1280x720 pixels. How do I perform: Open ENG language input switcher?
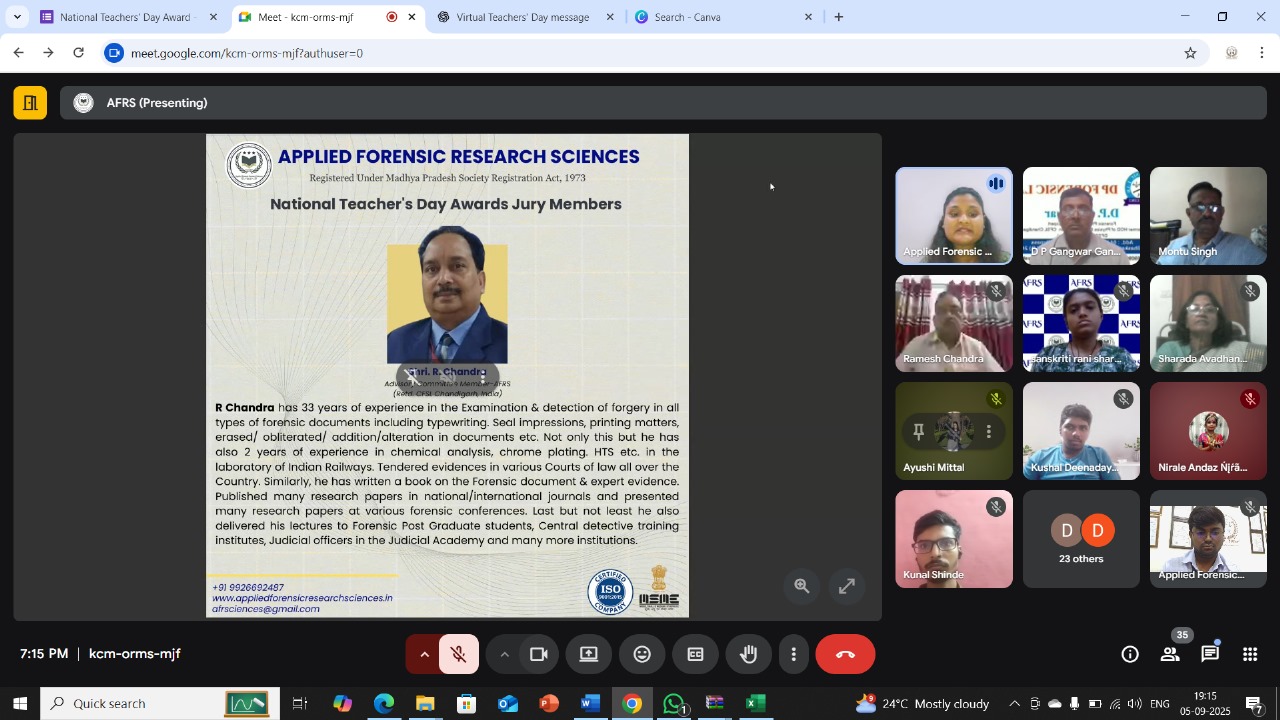click(1159, 704)
